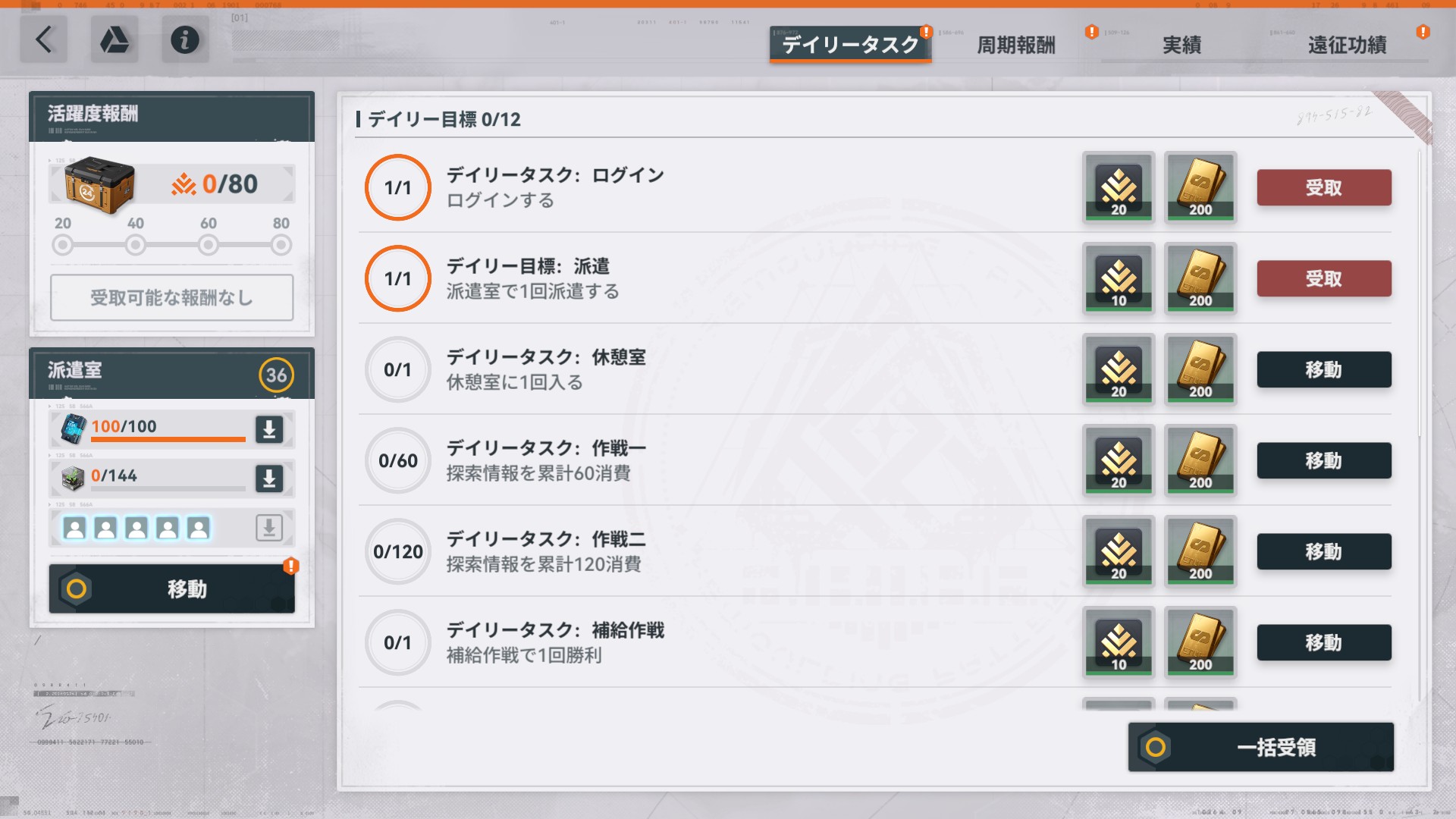Switch to the デイリータスク tab
Image resolution: width=1456 pixels, height=819 pixels.
click(850, 45)
